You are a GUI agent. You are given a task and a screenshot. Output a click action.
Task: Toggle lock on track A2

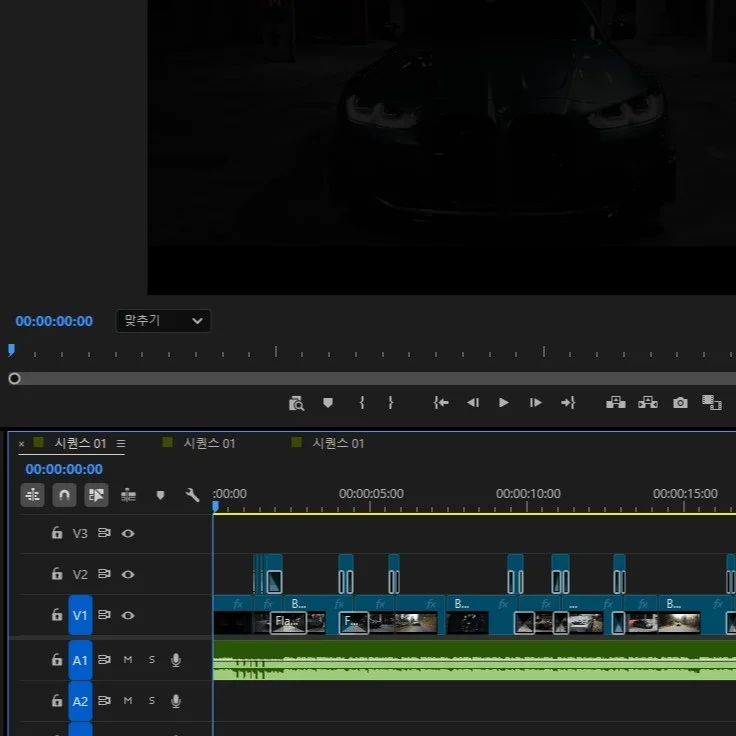point(57,700)
